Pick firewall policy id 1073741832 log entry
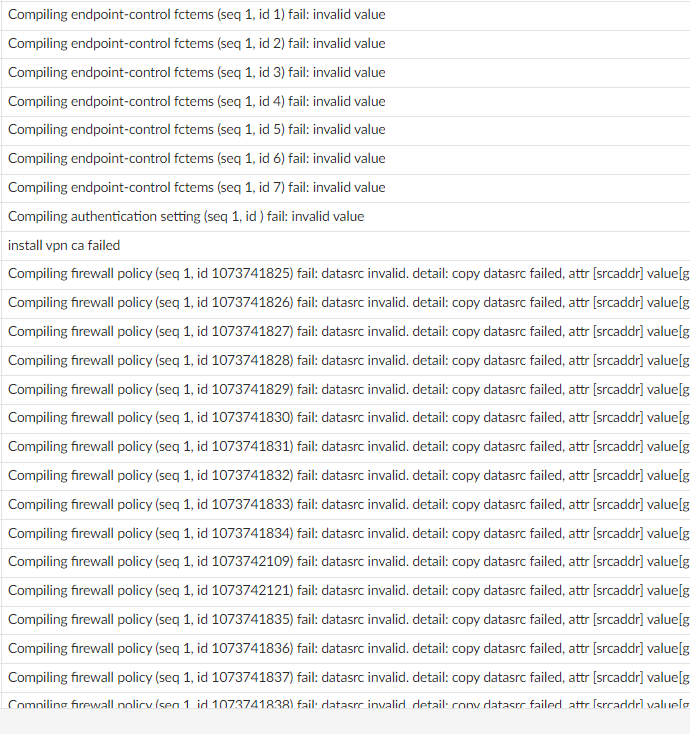 coord(345,476)
